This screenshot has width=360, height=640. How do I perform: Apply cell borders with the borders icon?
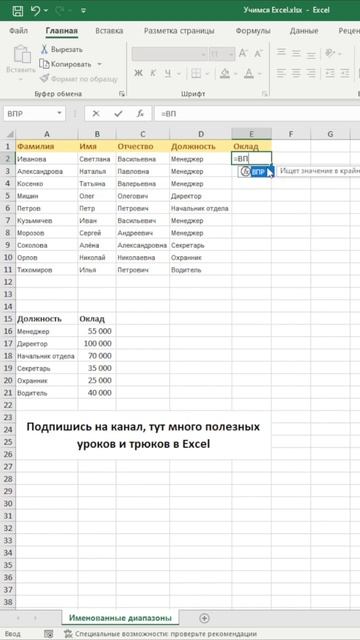tap(196, 73)
